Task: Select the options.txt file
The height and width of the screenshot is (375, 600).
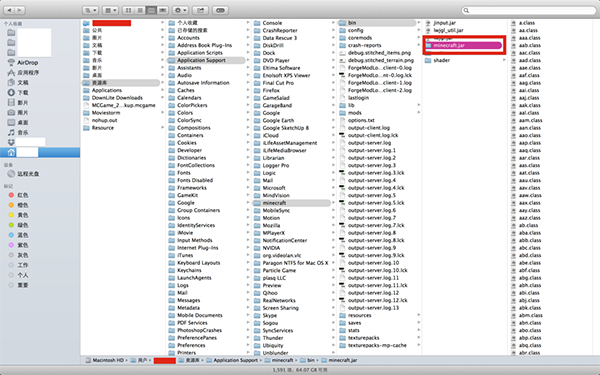Action: point(361,120)
